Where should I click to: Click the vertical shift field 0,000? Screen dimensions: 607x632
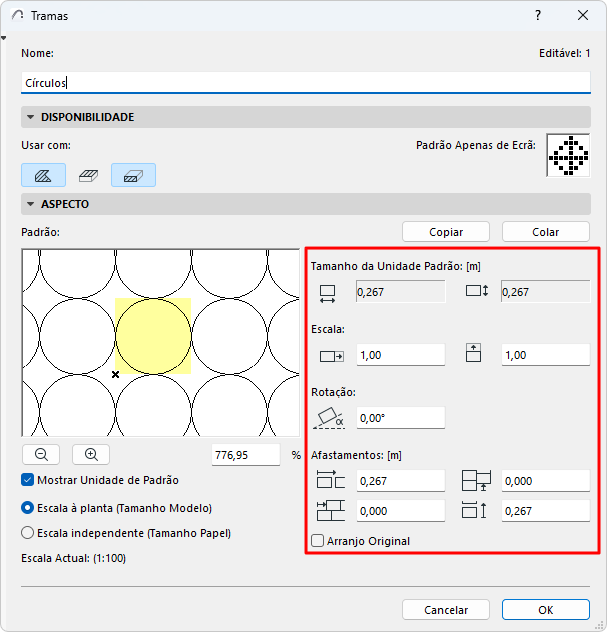546,480
